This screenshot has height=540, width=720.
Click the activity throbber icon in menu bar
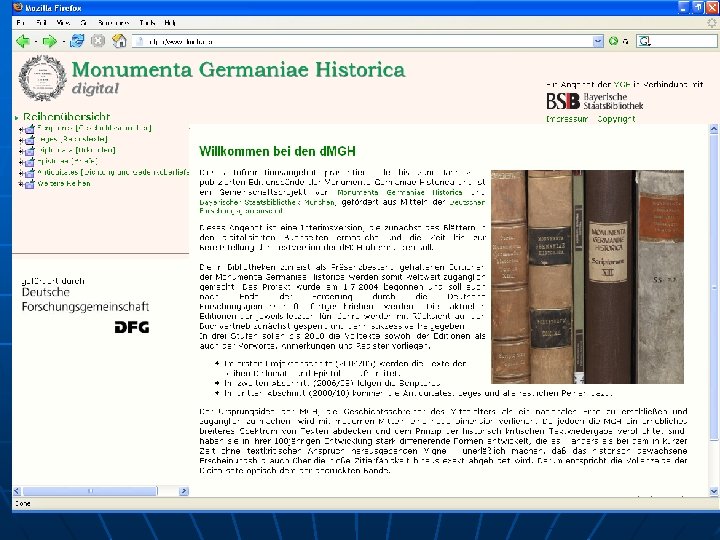pyautogui.click(x=712, y=22)
